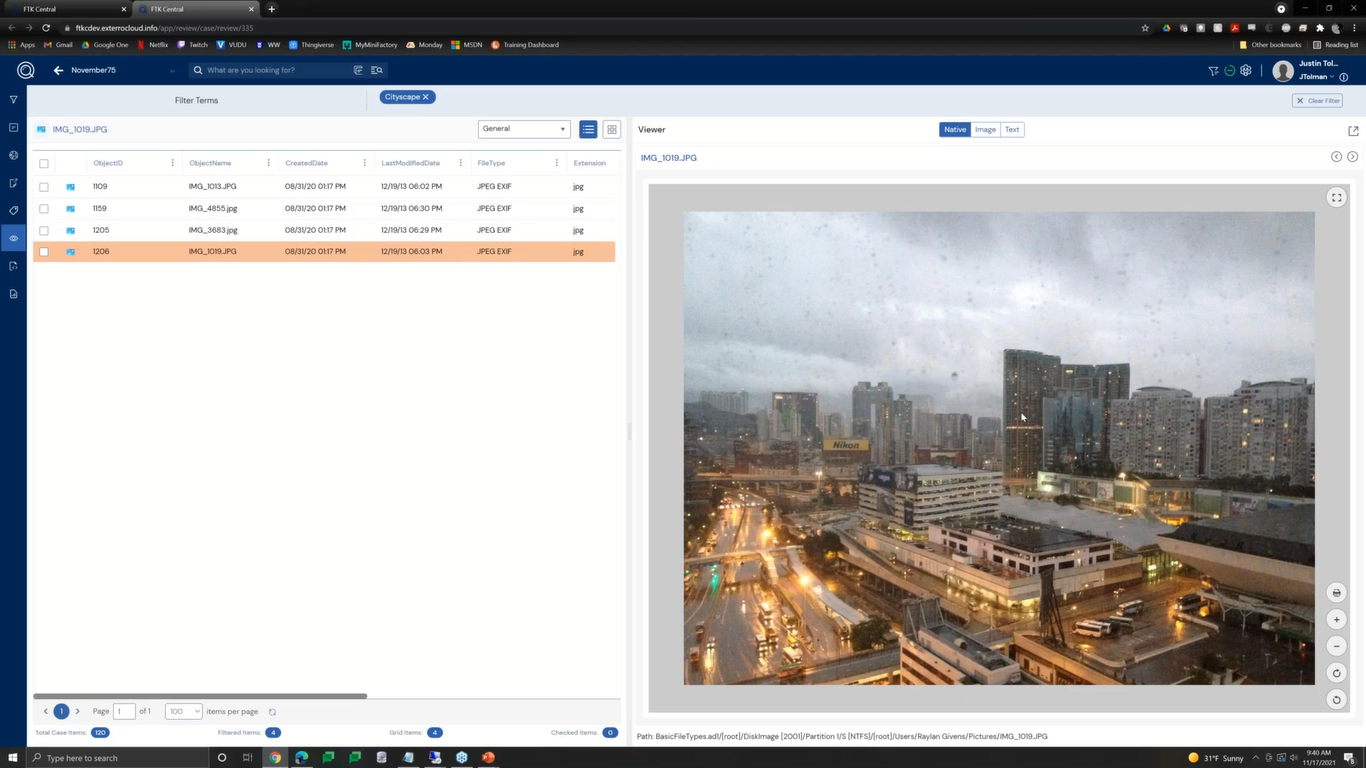Switch to grid thumbnail view

point(612,129)
